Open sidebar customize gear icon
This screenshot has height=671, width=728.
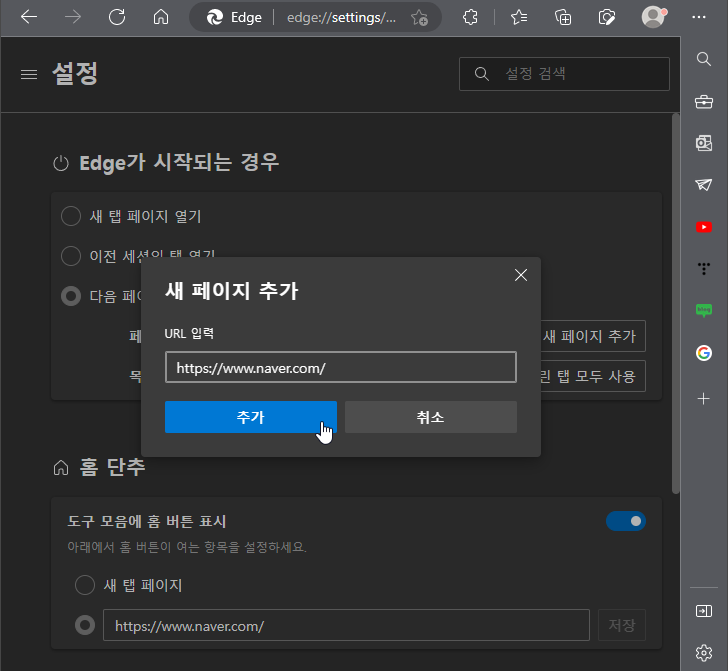[704, 652]
